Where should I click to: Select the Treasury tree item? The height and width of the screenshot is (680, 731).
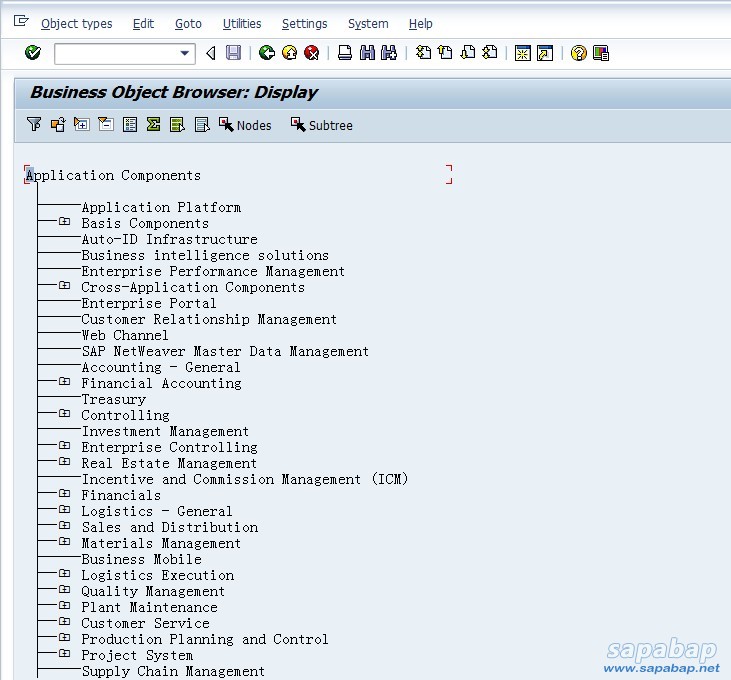pos(114,399)
